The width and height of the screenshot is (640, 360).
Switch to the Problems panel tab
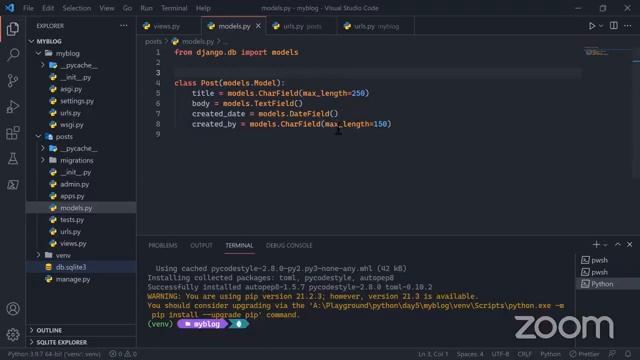[x=163, y=245]
